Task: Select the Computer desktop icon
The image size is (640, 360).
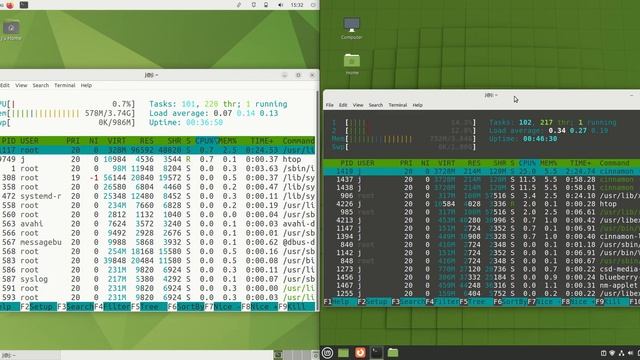Action: [351, 28]
